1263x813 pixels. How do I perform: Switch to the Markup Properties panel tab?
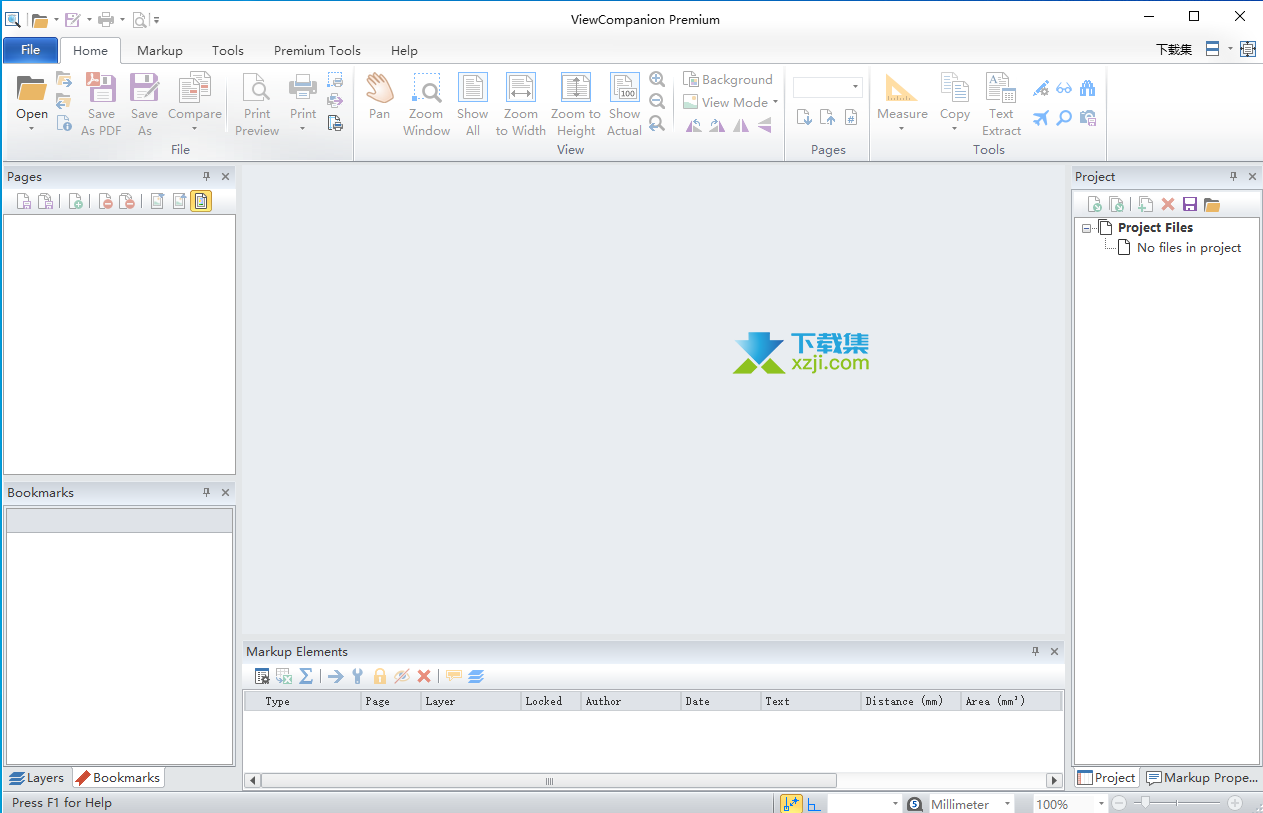pos(1202,778)
